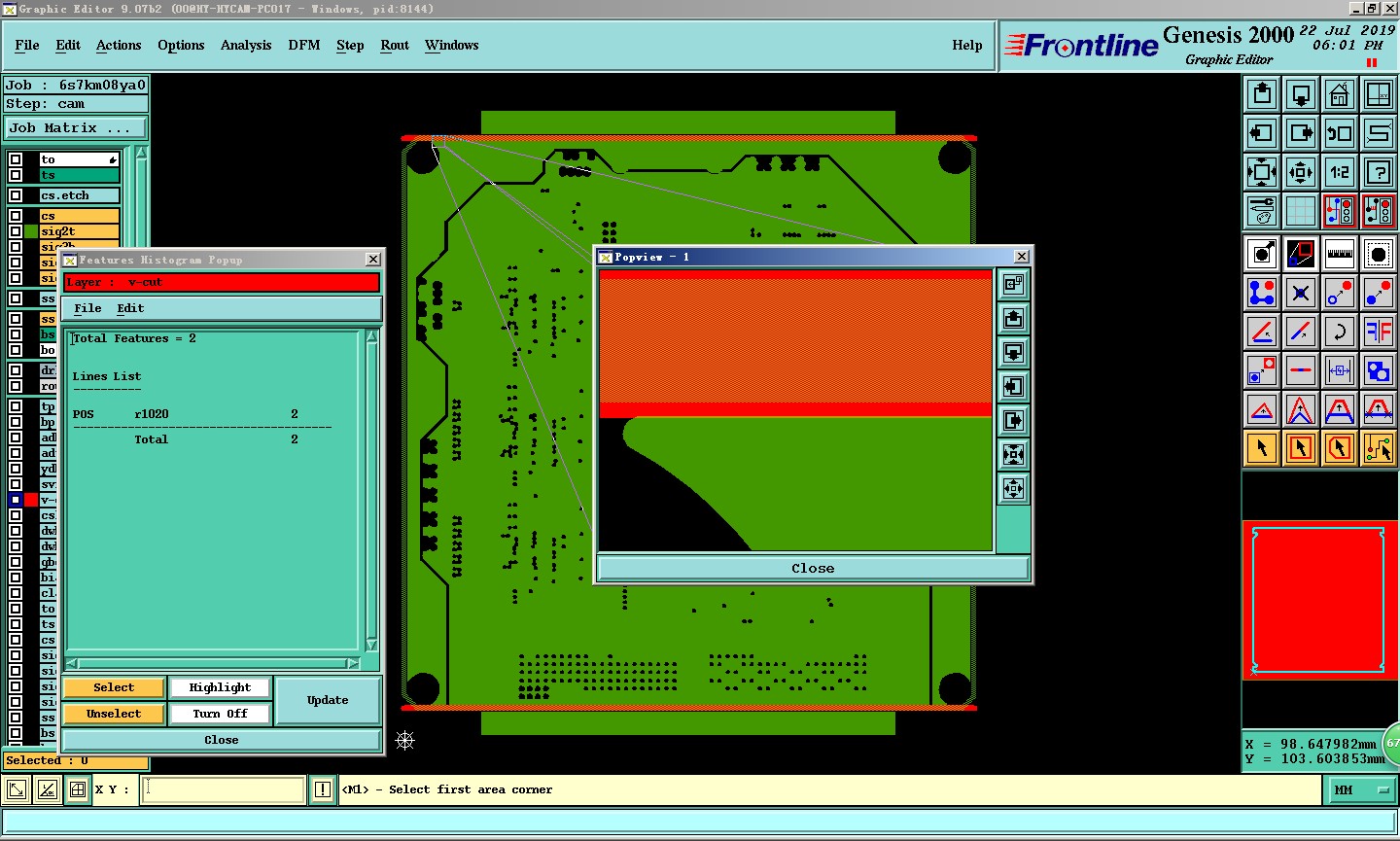Click the delete feature X icon

coord(1301,293)
